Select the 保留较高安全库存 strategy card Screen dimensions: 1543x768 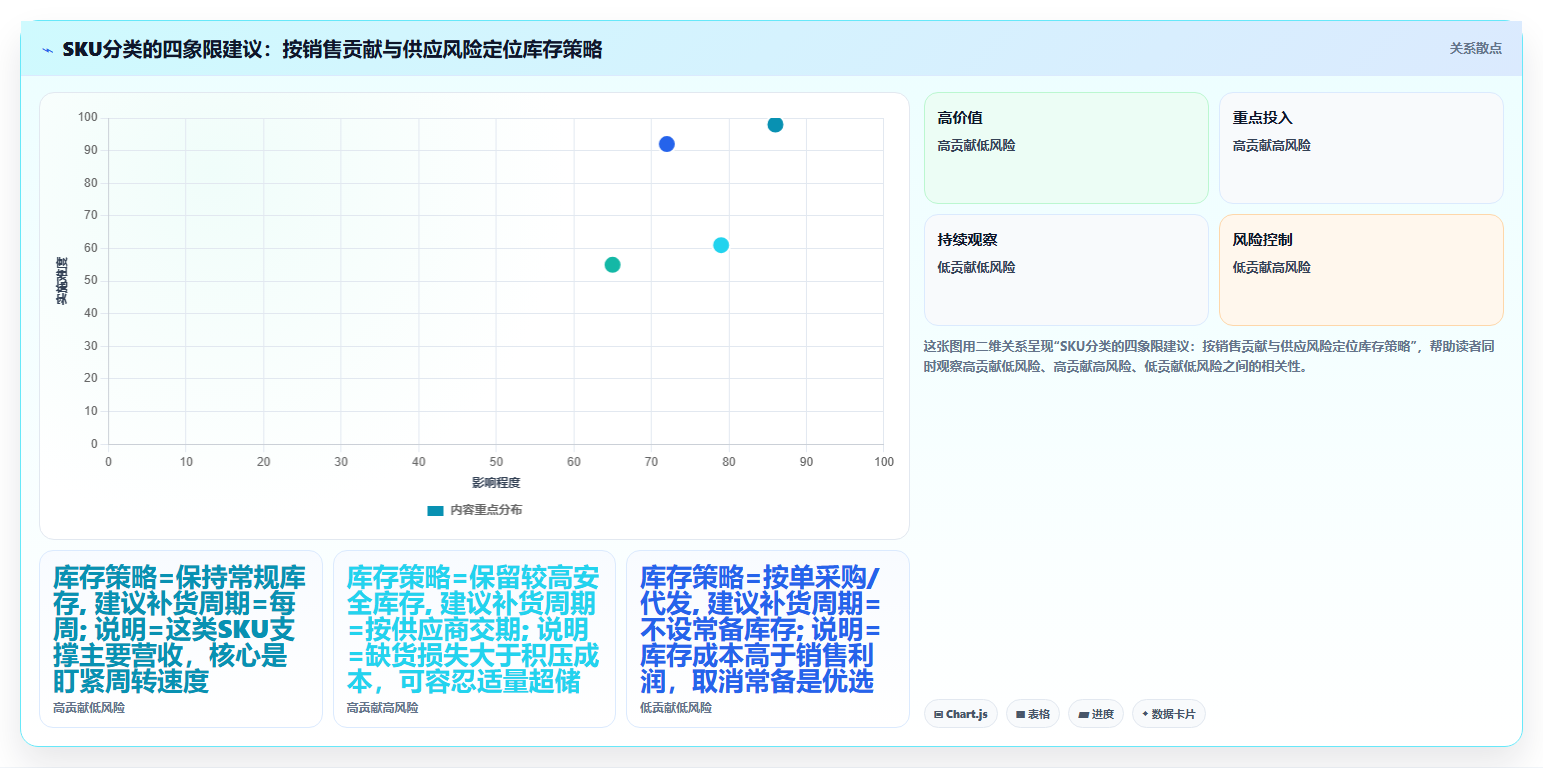coord(474,639)
